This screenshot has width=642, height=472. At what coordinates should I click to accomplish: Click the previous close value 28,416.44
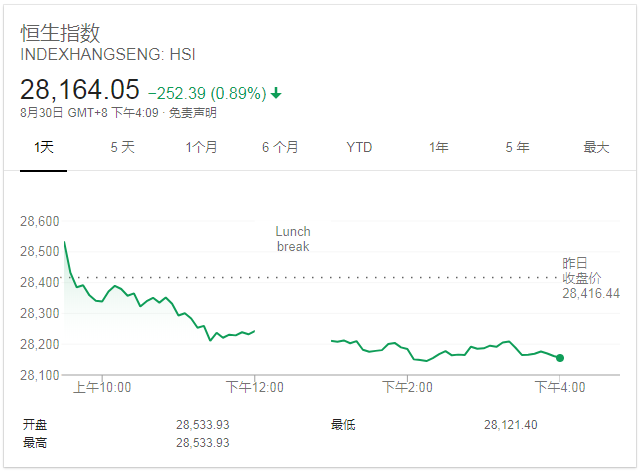click(591, 293)
